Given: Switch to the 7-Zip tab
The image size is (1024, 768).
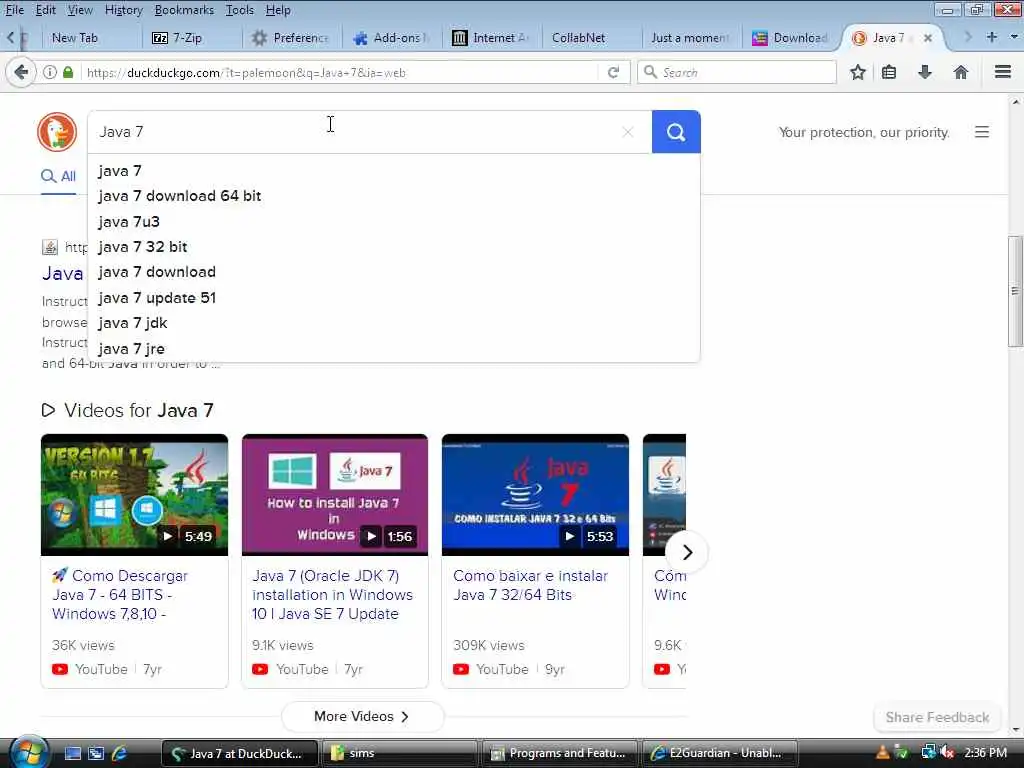Looking at the screenshot, I should click(x=191, y=38).
